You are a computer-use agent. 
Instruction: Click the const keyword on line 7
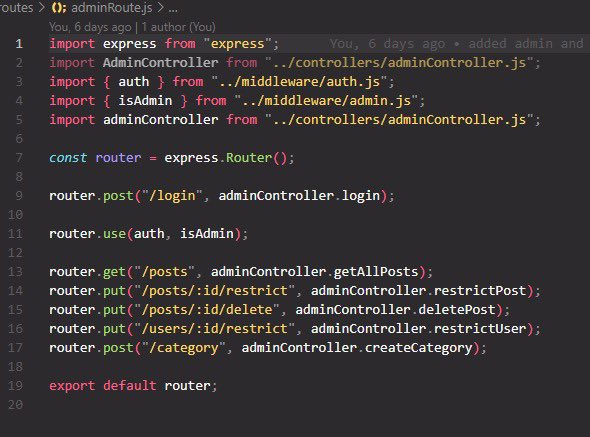pos(68,158)
